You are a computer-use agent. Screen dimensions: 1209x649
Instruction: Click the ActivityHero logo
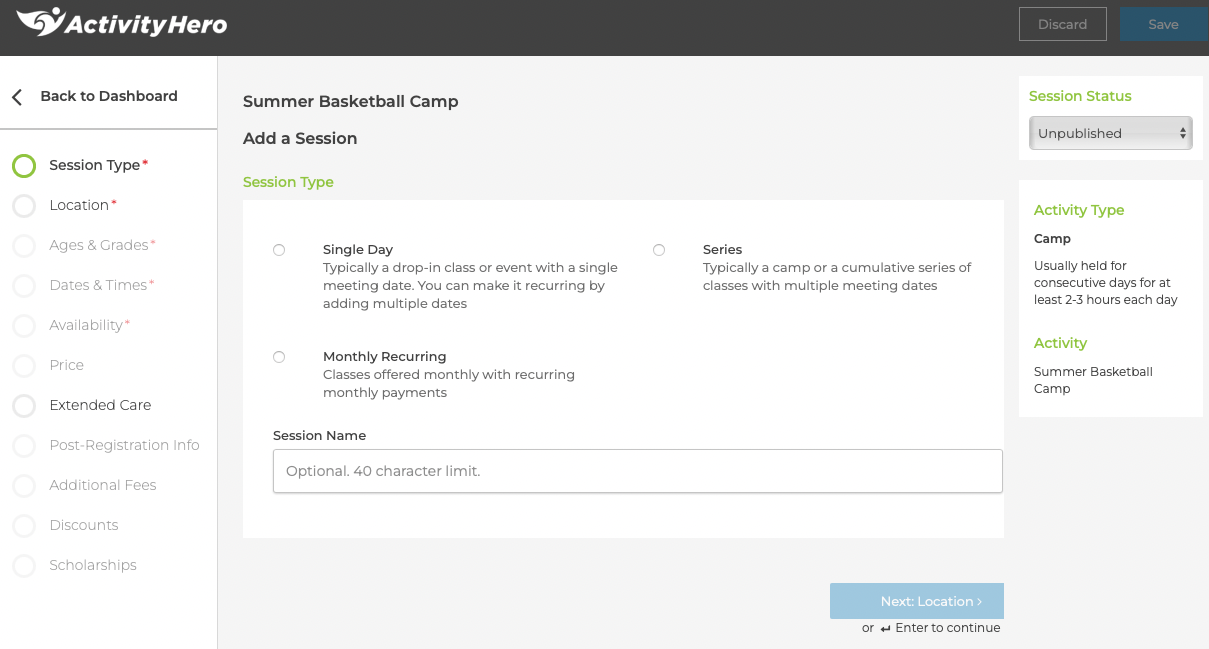click(x=122, y=22)
